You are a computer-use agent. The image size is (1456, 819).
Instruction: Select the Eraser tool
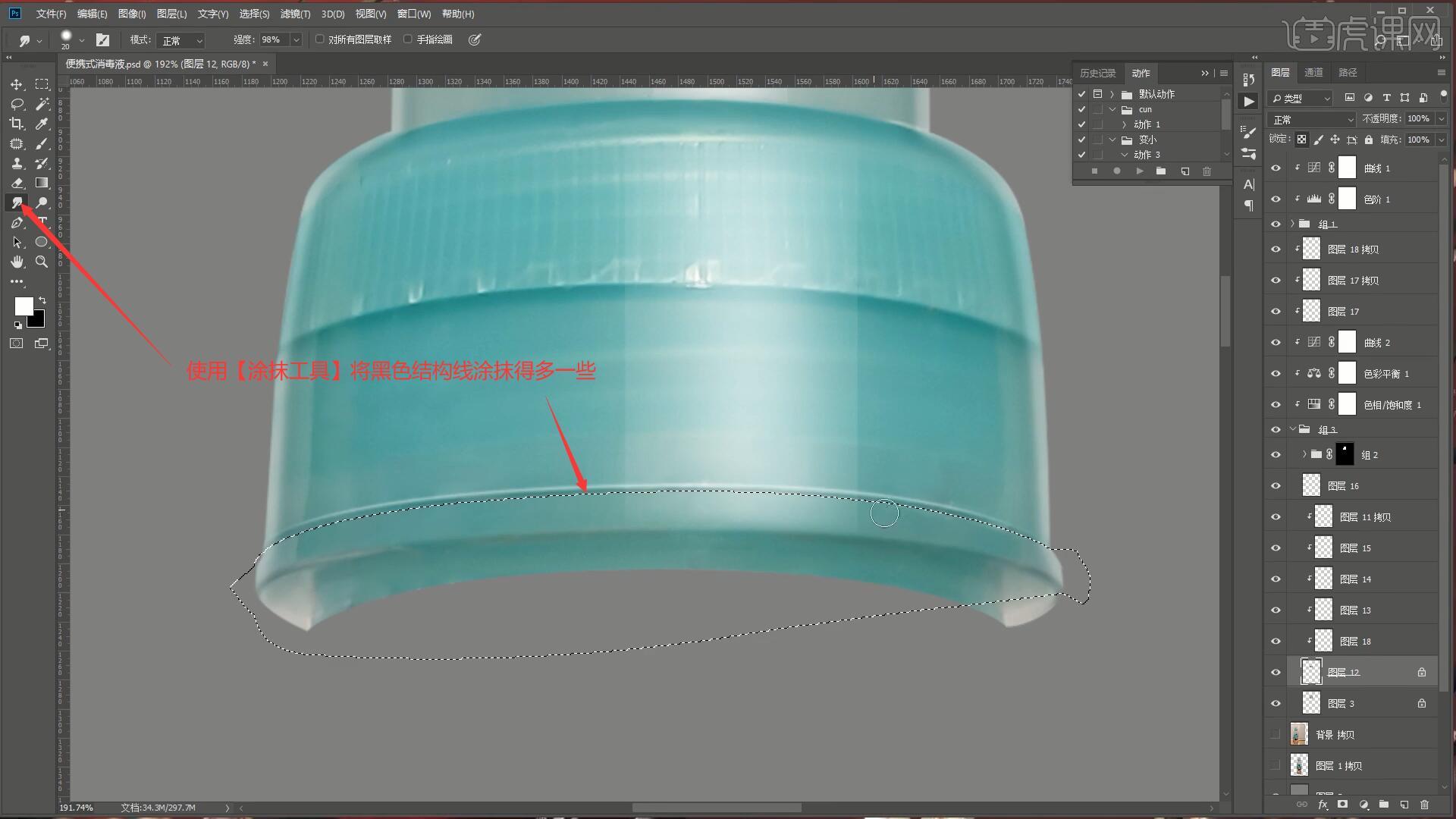17,183
